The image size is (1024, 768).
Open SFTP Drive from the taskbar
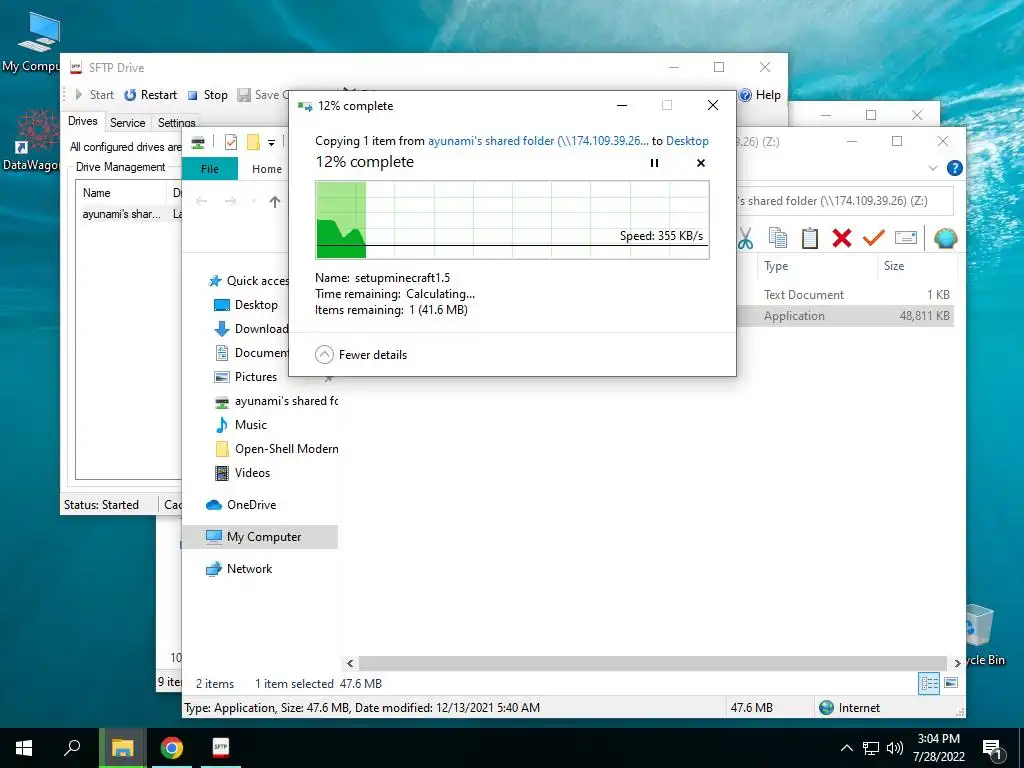pyautogui.click(x=221, y=748)
